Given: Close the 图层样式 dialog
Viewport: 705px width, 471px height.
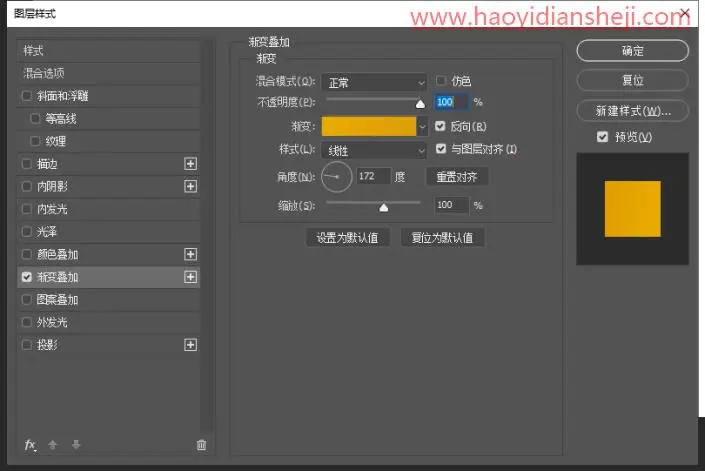Looking at the screenshot, I should click(685, 13).
